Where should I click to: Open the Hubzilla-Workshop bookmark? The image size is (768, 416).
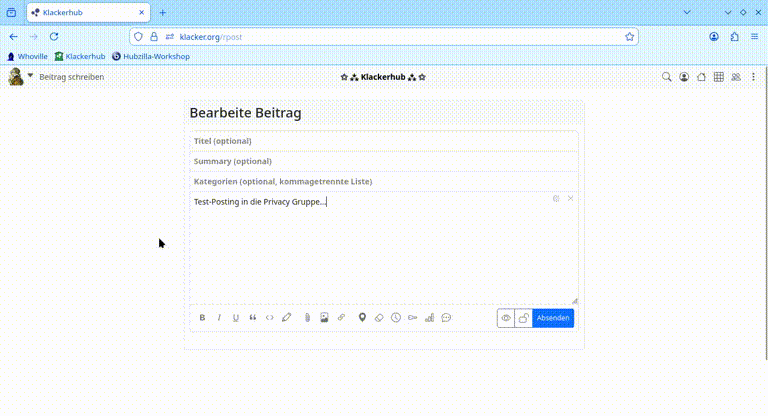coord(151,57)
